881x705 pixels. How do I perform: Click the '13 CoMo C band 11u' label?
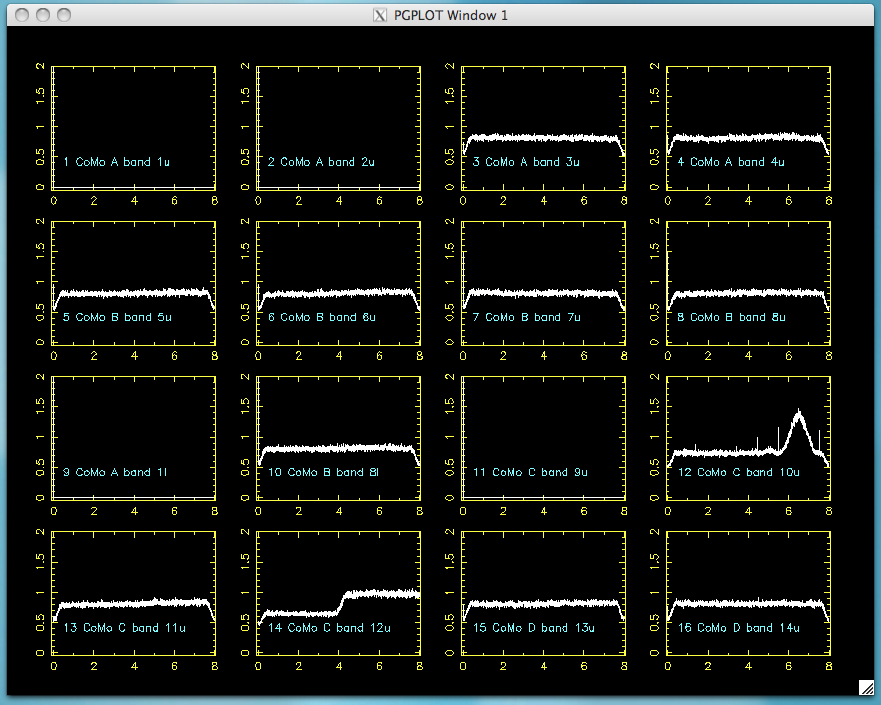[x=120, y=628]
